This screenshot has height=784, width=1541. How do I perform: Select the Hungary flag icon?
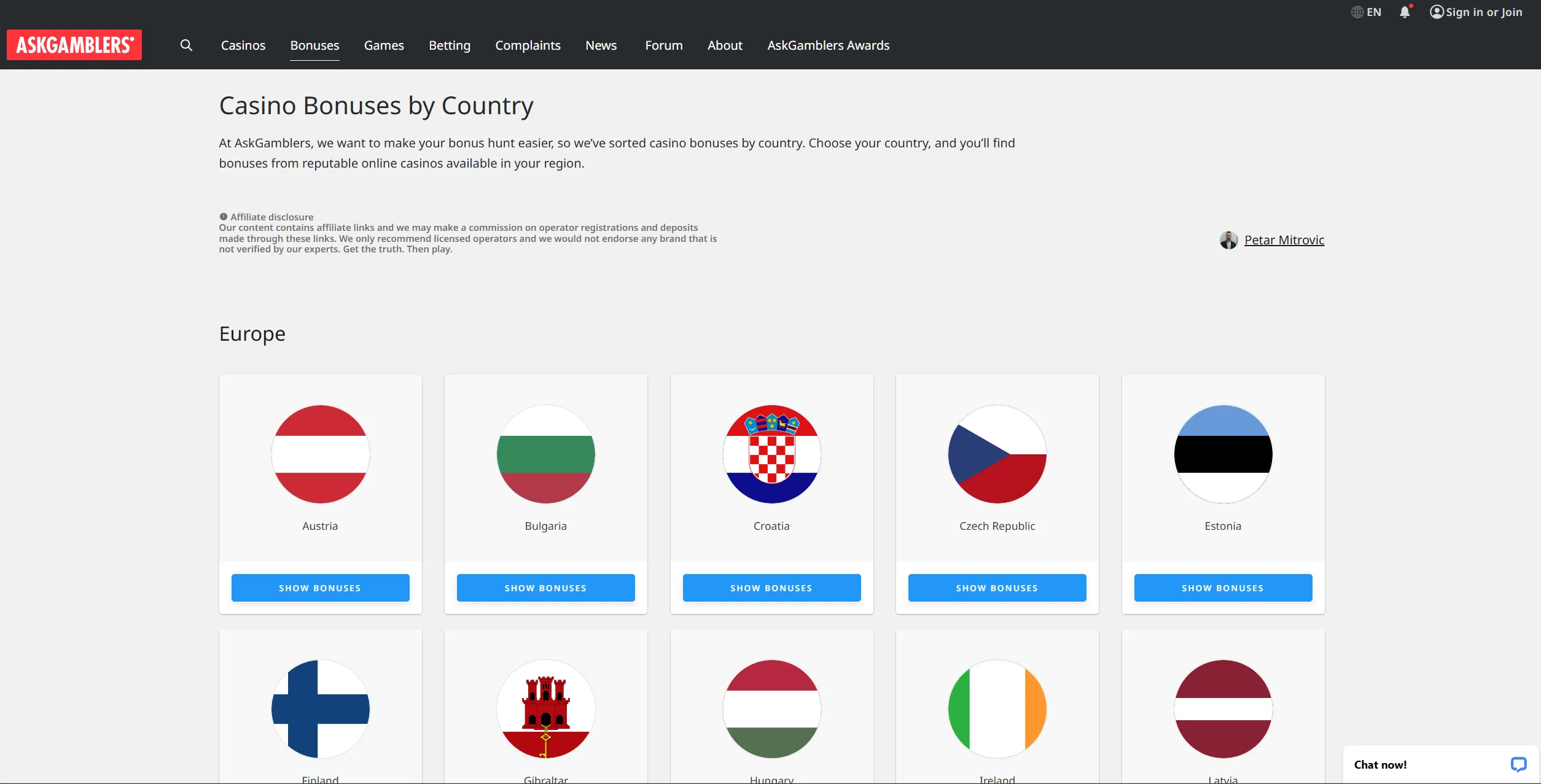pos(771,709)
